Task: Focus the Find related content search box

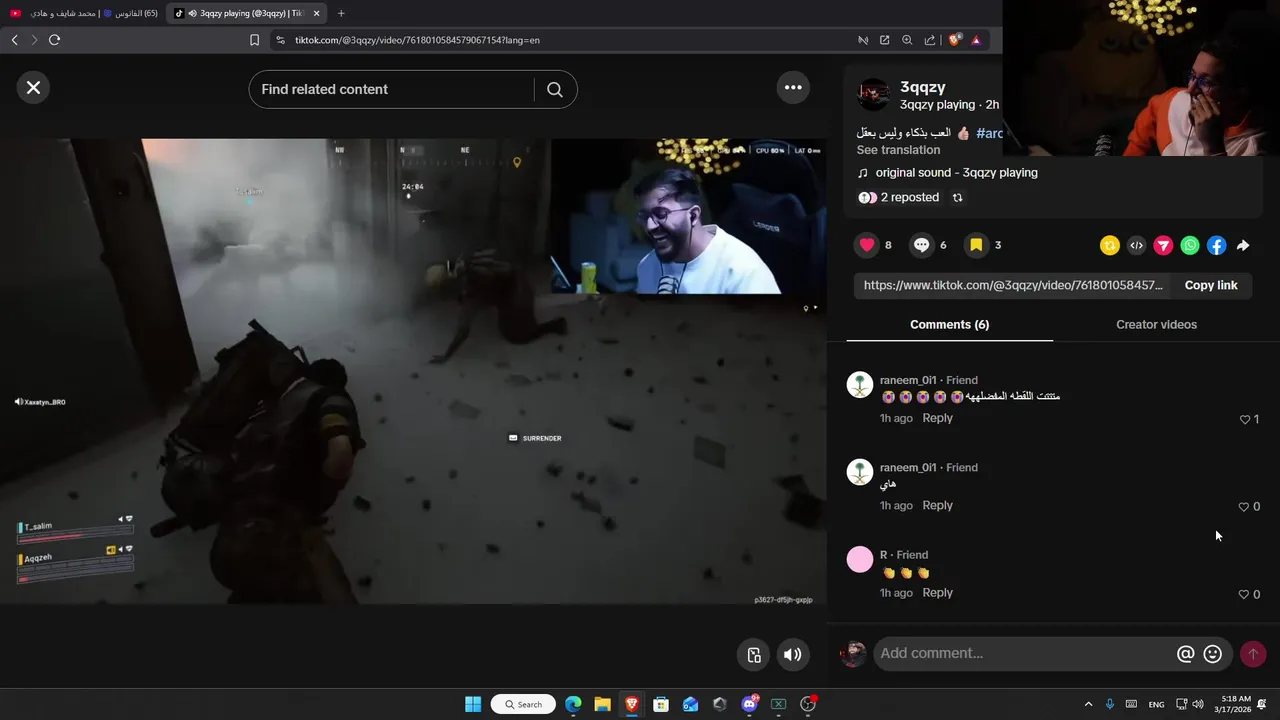Action: coord(390,90)
